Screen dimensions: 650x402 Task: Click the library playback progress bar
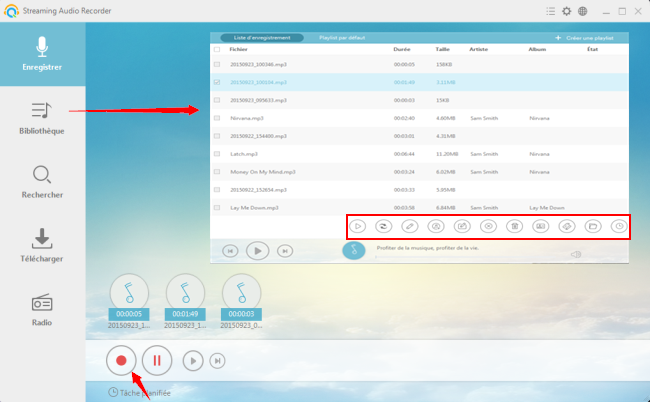(471, 257)
